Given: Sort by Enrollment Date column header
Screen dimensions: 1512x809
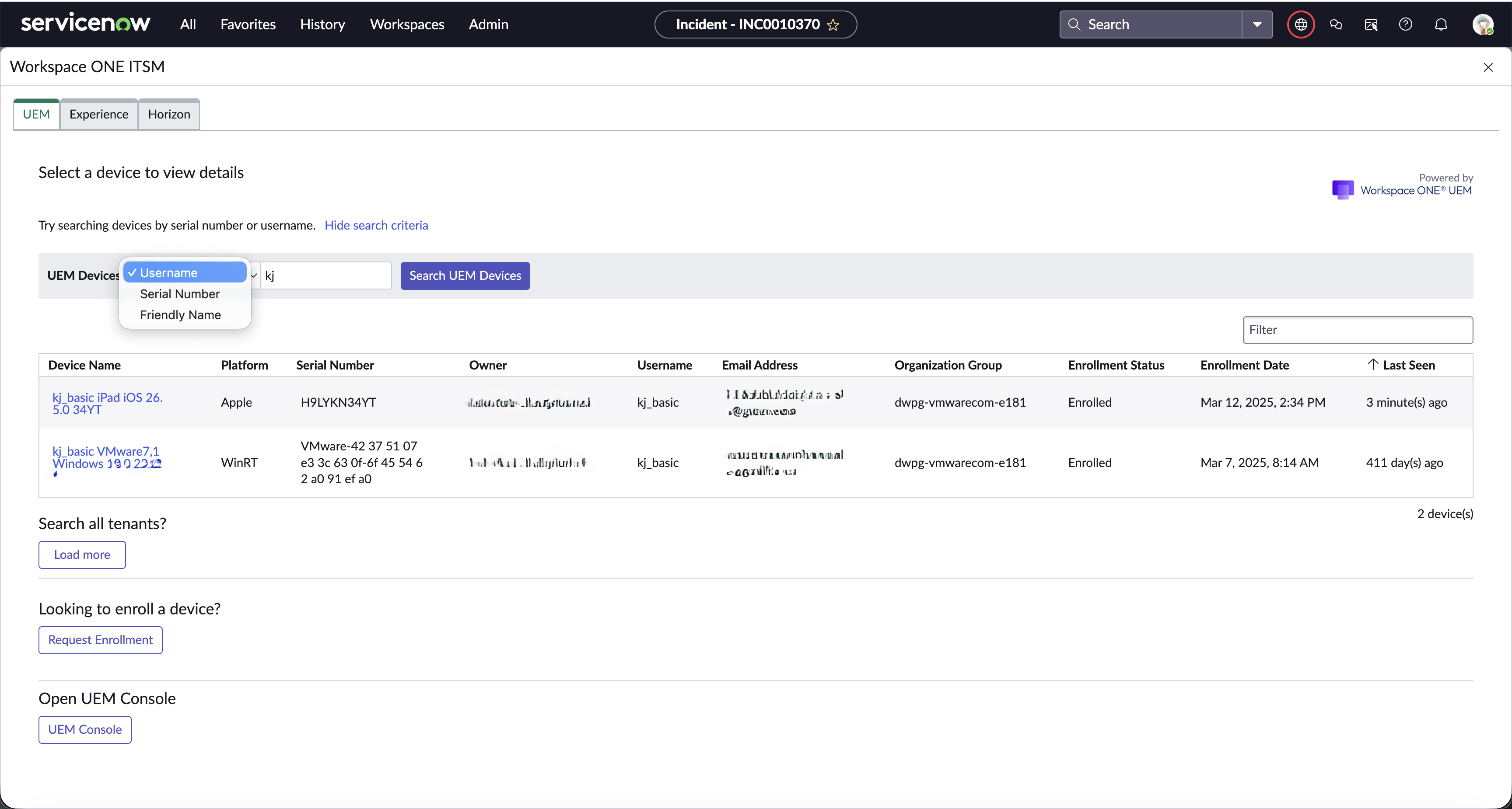Looking at the screenshot, I should click(1244, 365).
